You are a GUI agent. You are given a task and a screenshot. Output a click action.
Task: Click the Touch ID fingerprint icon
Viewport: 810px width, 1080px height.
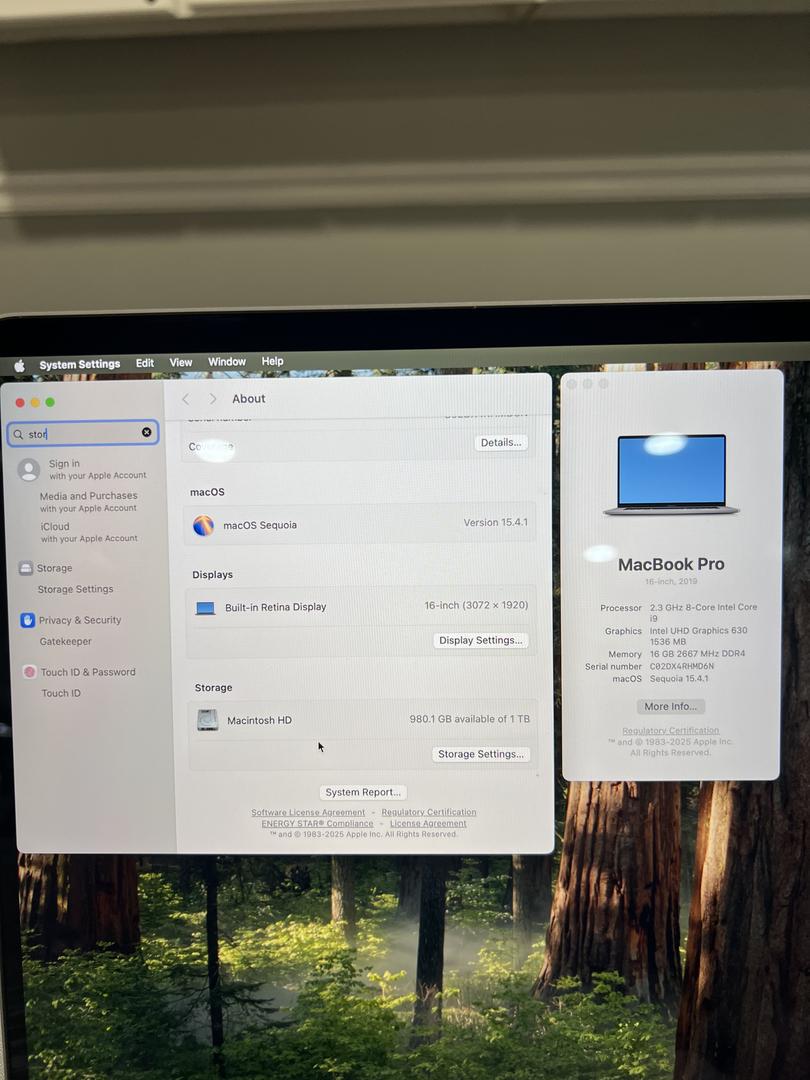click(x=30, y=672)
